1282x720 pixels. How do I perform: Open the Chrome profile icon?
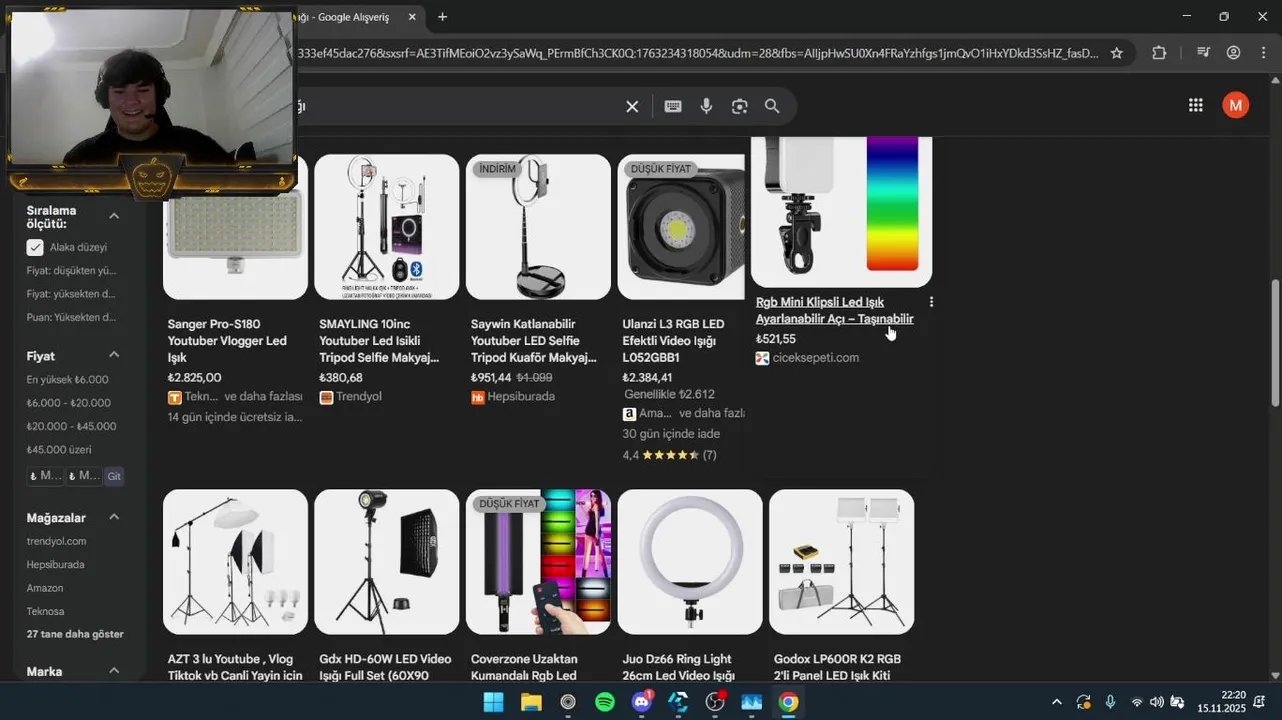click(1233, 53)
